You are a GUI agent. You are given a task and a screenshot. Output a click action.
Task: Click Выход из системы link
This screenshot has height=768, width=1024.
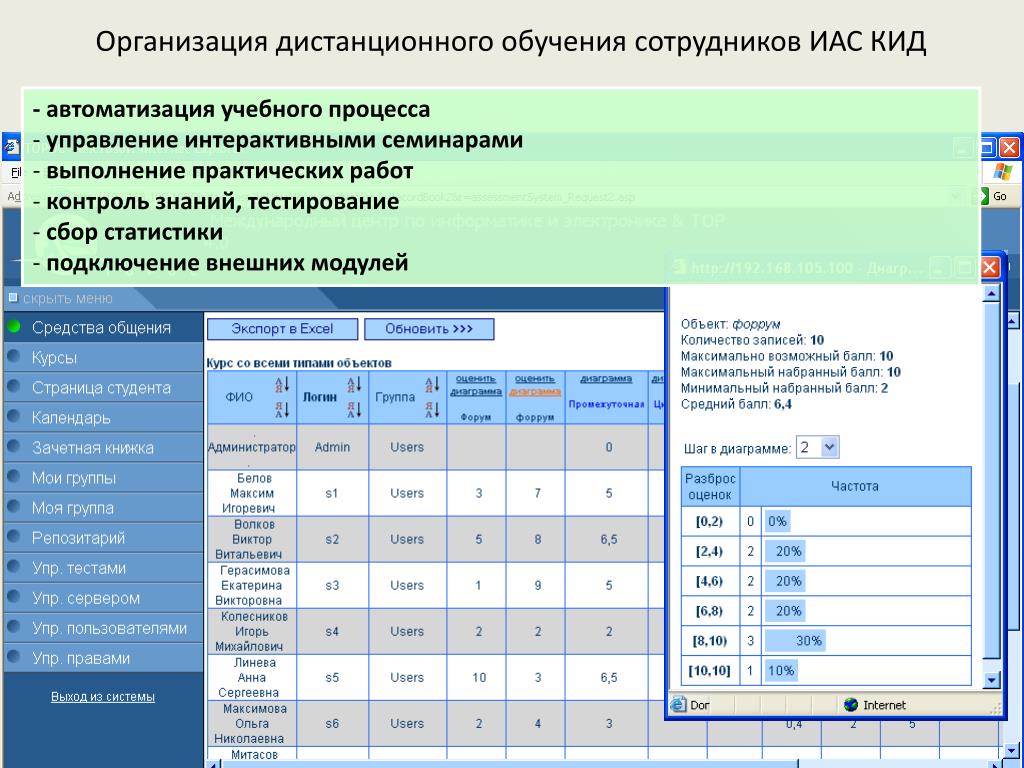103,697
